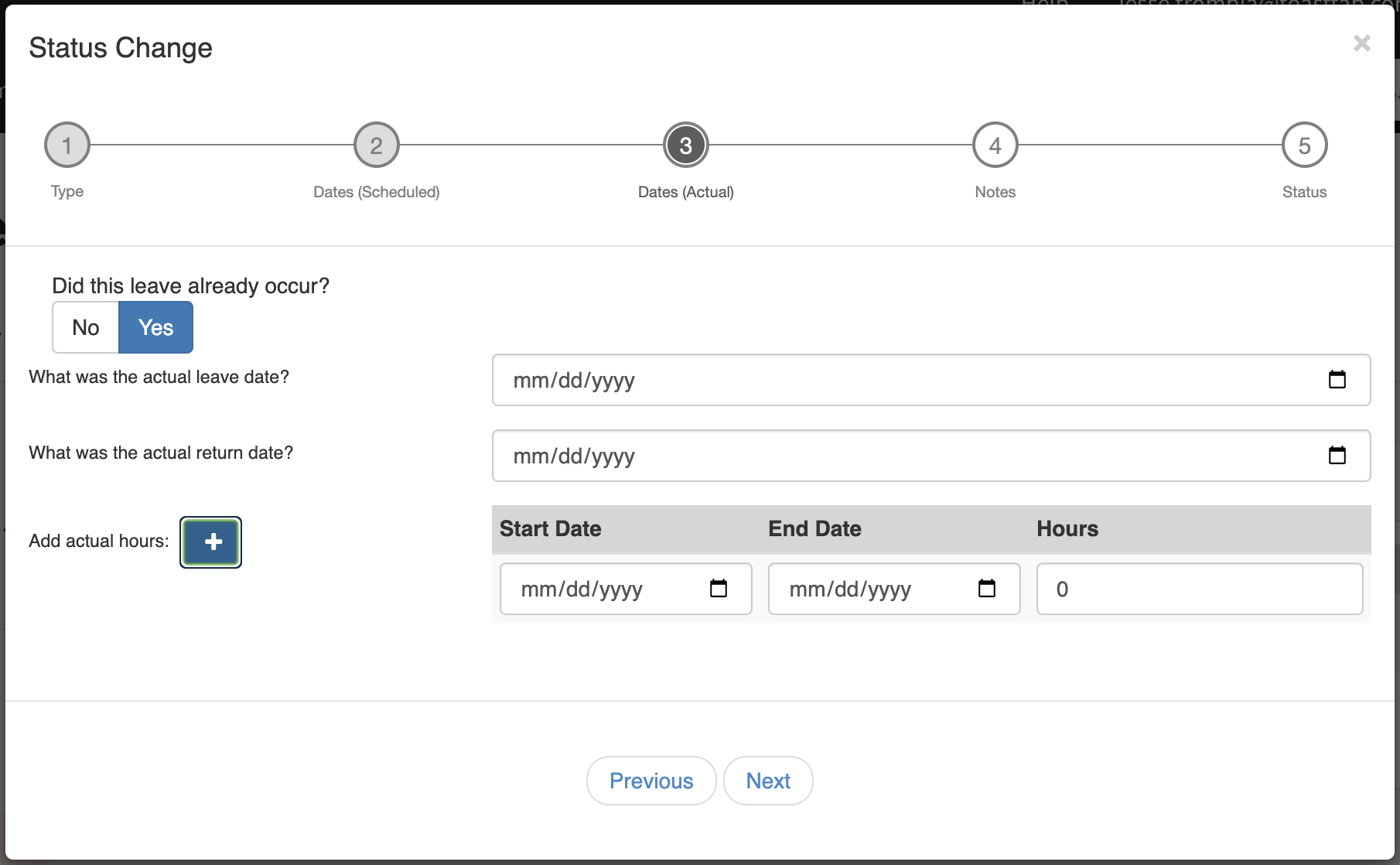Focus the actual return date field
The height and width of the screenshot is (865, 1400).
tap(890, 456)
